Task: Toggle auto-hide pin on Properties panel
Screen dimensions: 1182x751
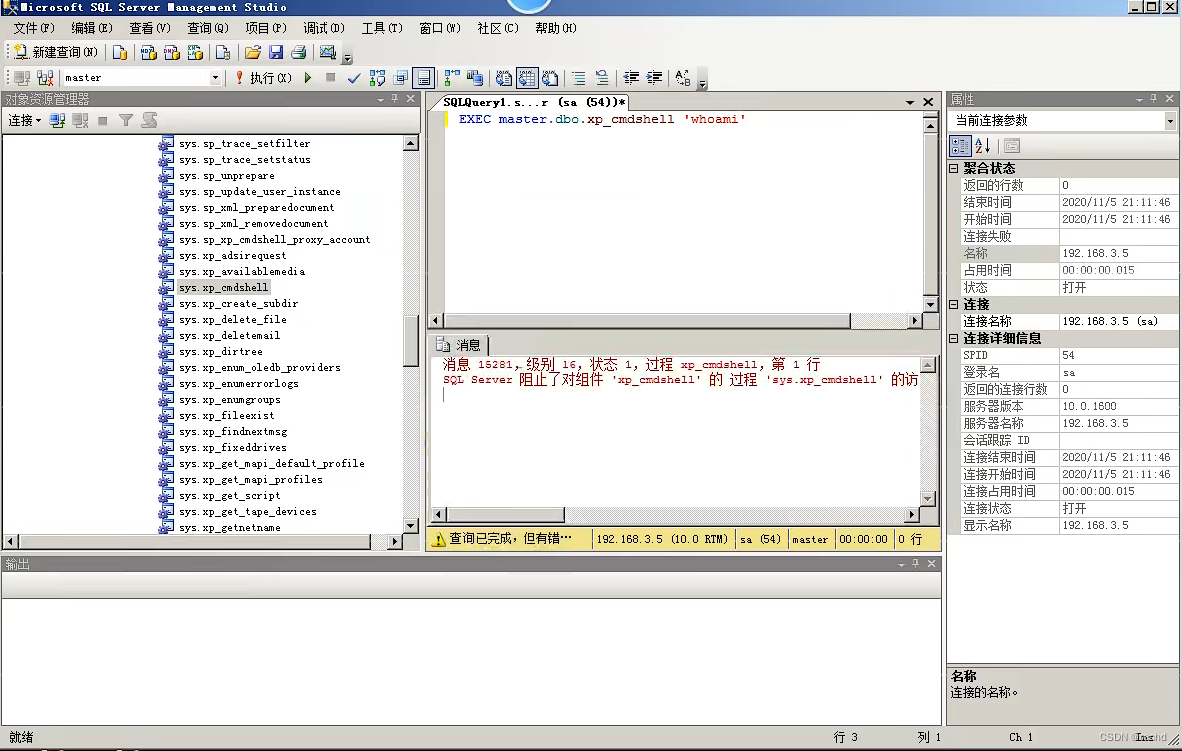Action: pyautogui.click(x=1153, y=99)
